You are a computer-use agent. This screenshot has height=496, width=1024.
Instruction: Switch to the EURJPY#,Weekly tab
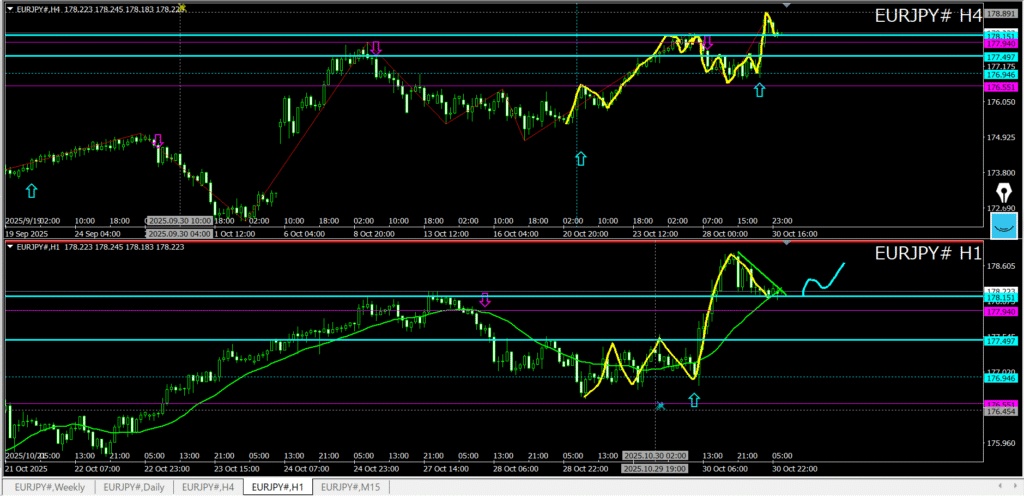pyautogui.click(x=50, y=487)
